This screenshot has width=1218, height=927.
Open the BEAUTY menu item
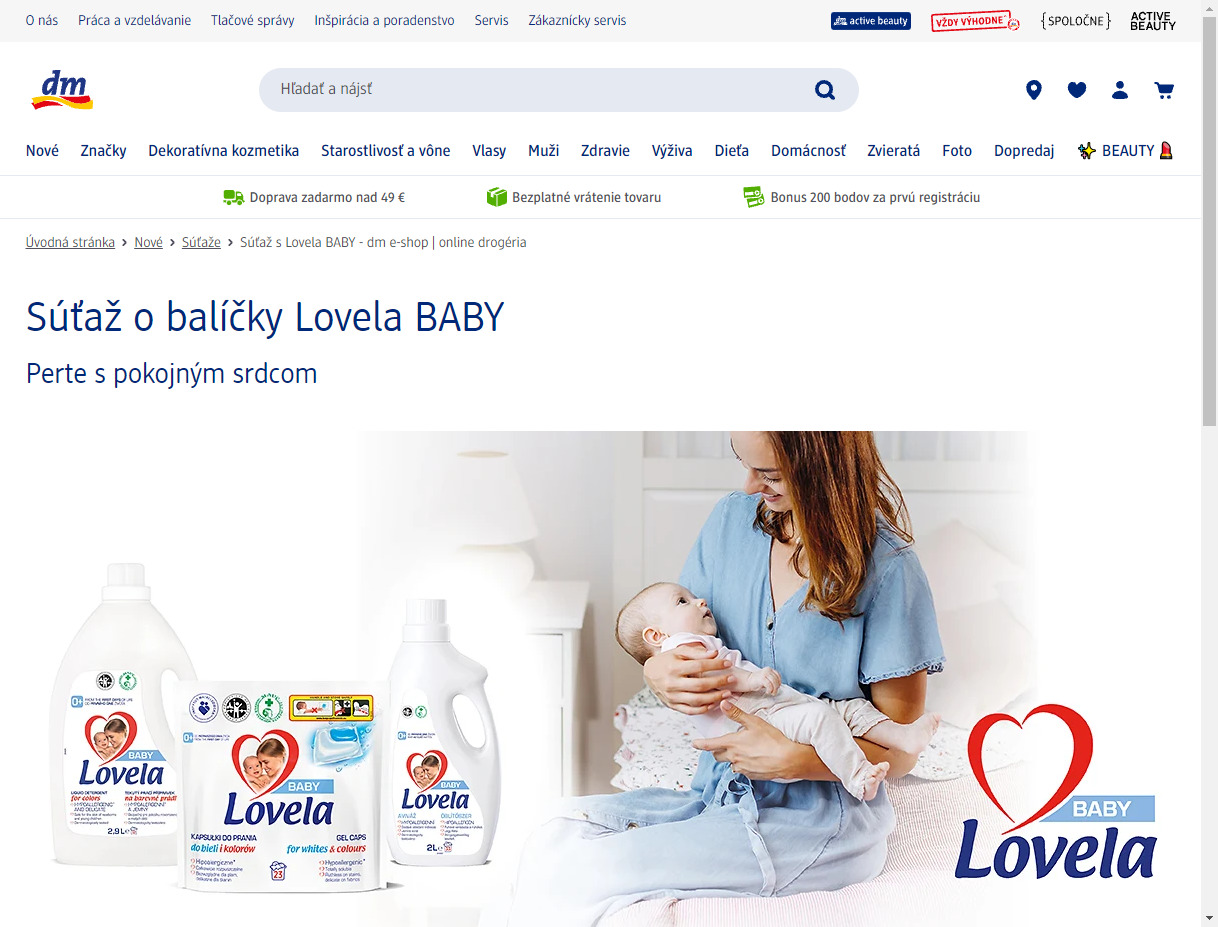click(x=1125, y=151)
